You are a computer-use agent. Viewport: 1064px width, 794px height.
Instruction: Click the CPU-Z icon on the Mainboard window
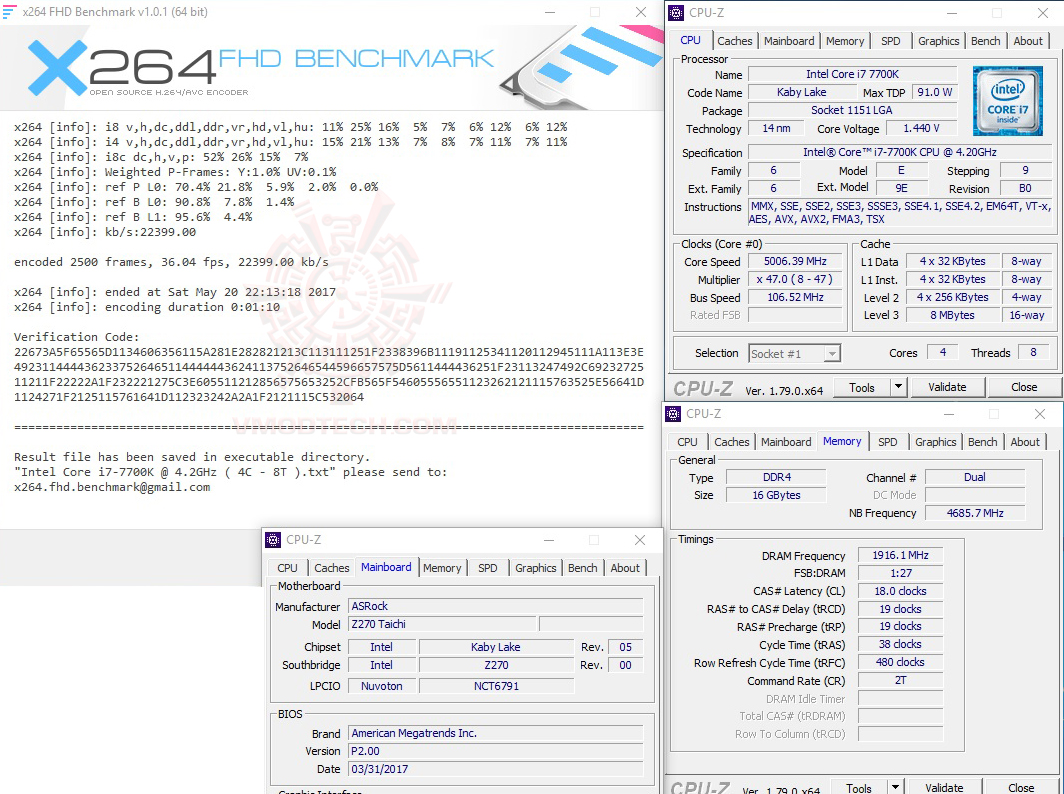pos(272,539)
